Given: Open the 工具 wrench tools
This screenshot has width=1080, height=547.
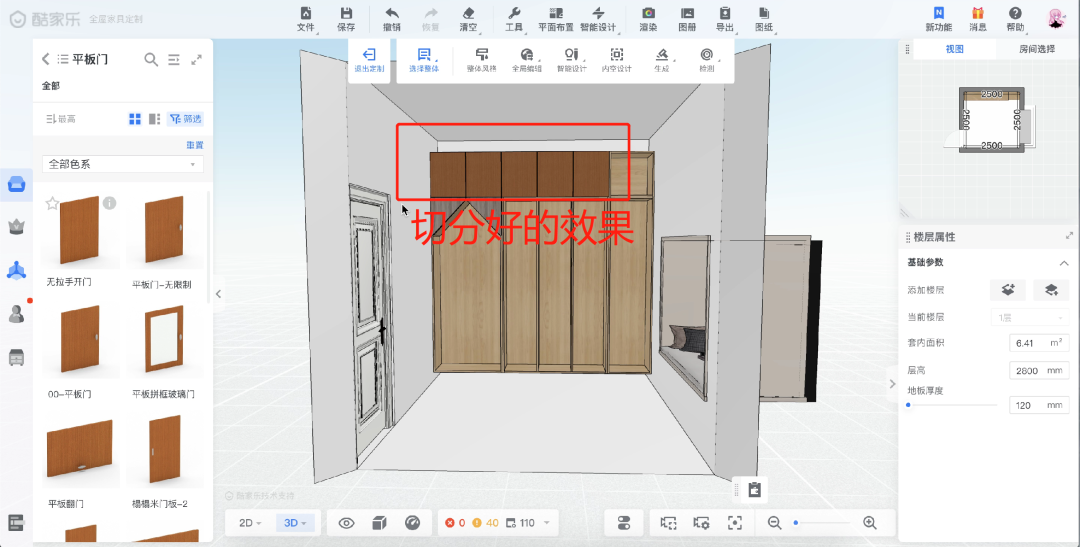Looking at the screenshot, I should coord(514,19).
